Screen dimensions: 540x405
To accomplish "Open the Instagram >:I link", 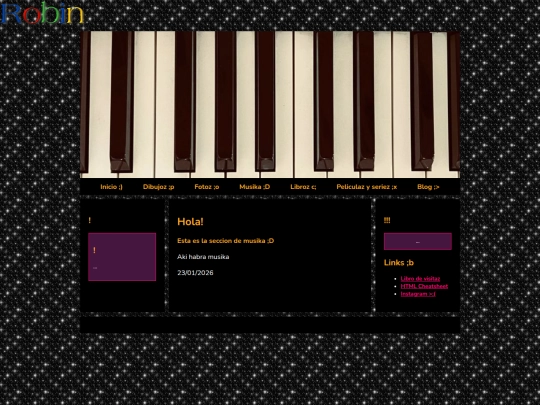I will click(x=418, y=294).
